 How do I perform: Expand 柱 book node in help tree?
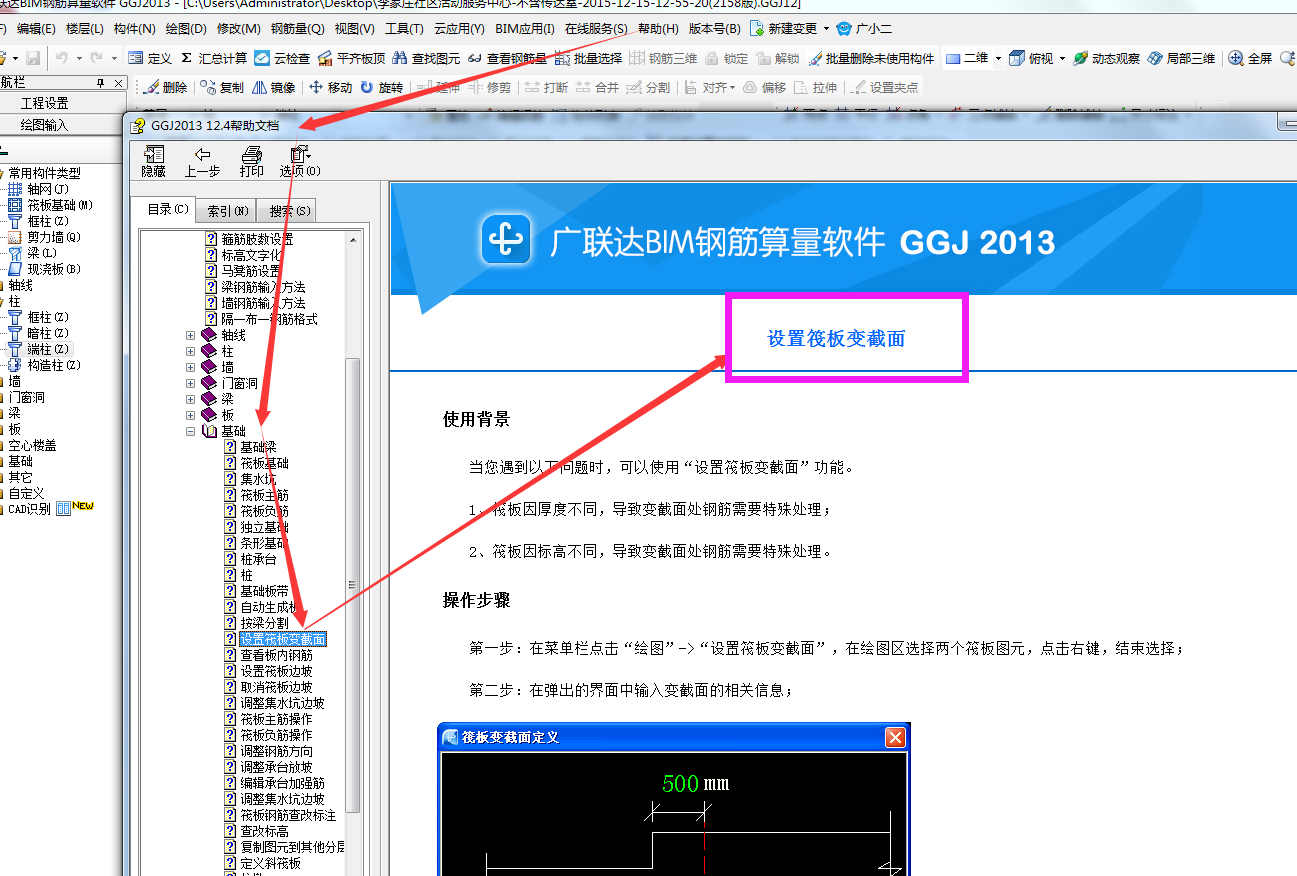[191, 351]
